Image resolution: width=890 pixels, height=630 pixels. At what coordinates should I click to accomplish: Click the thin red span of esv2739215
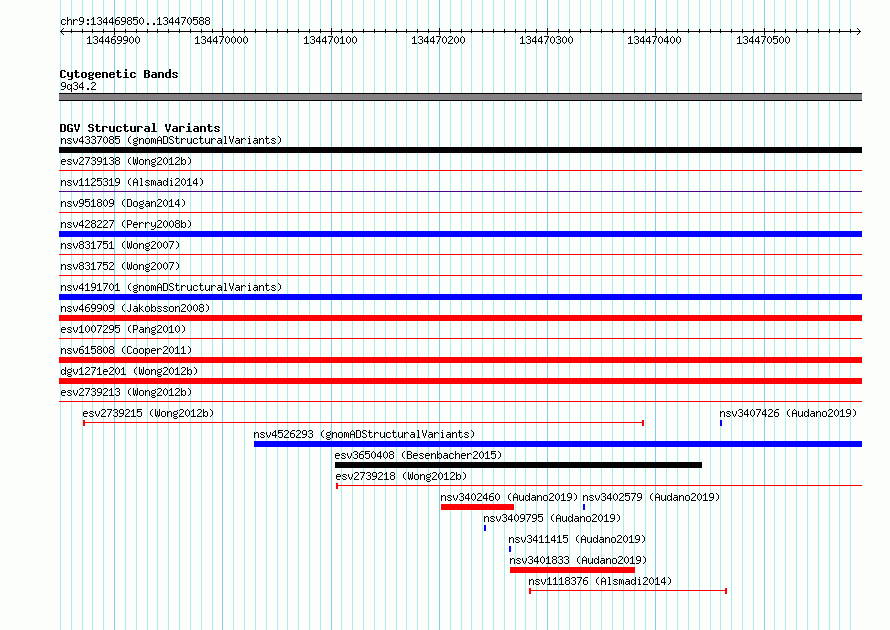click(363, 423)
